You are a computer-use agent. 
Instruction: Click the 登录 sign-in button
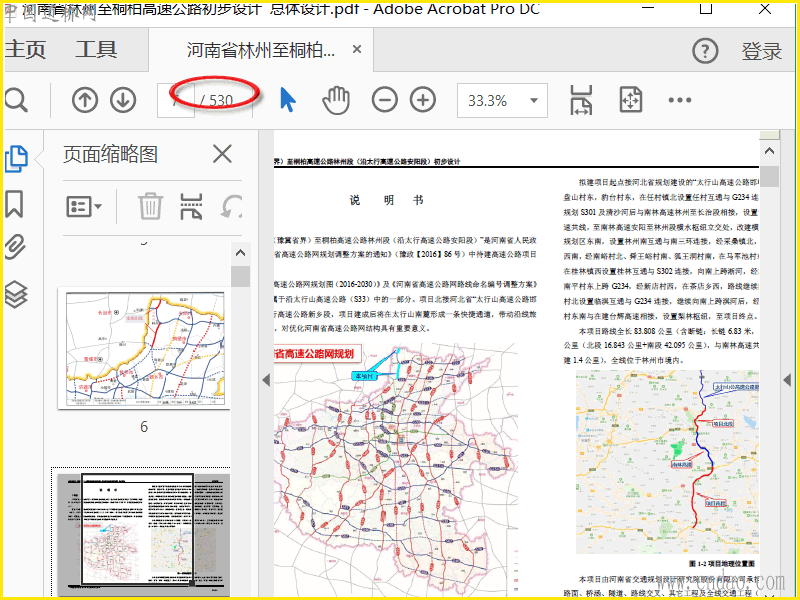pyautogui.click(x=761, y=51)
